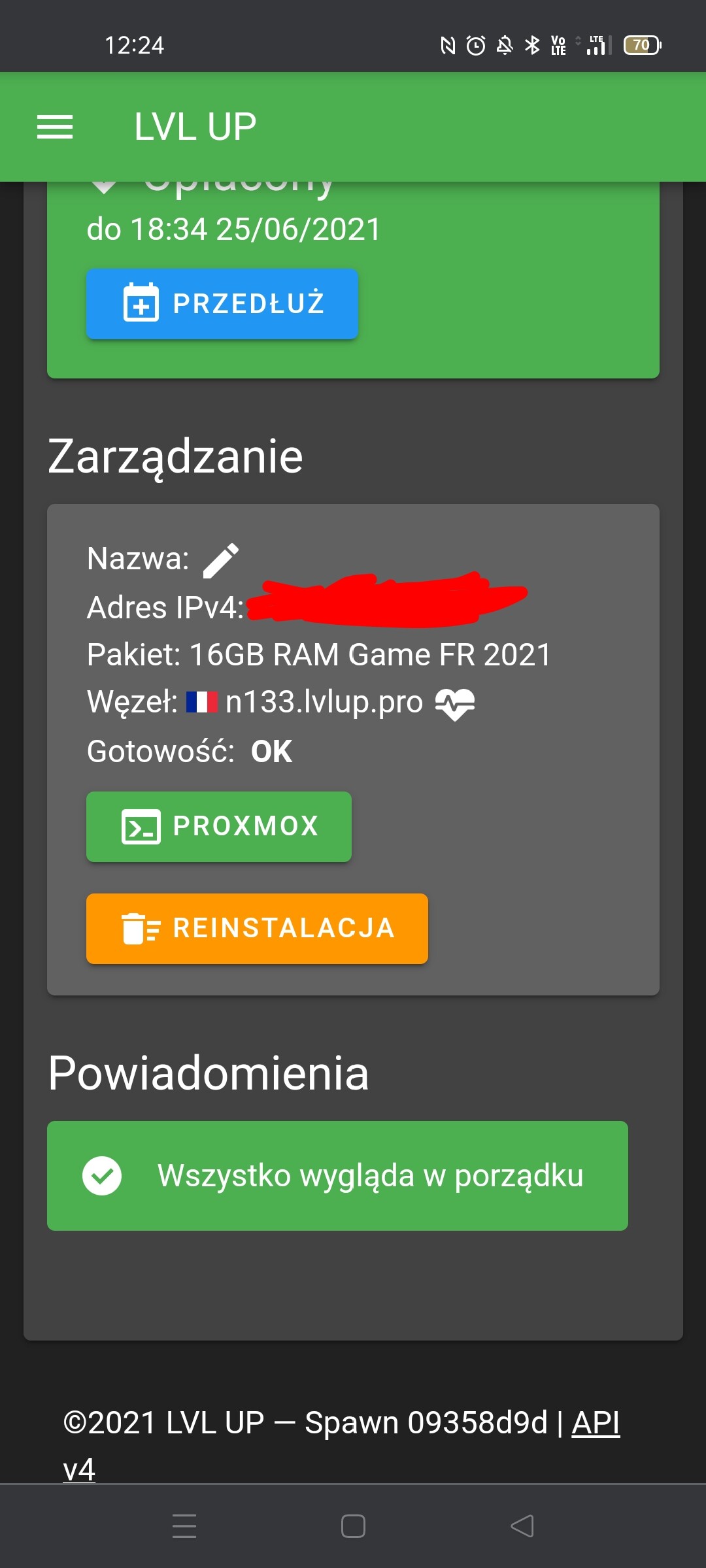The height and width of the screenshot is (1568, 706).
Task: Open recent apps via navigation bar
Action: click(x=184, y=1526)
